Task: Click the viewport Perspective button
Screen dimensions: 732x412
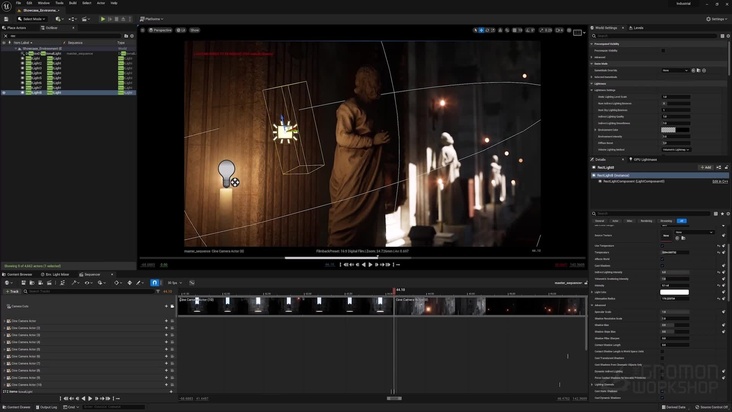Action: [x=160, y=30]
